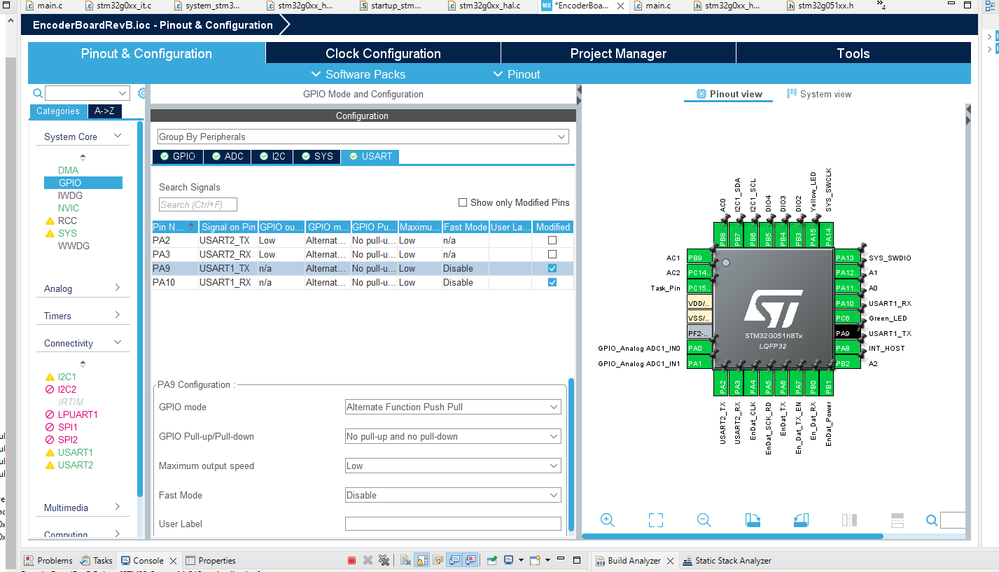Open the Group By Peripherals dropdown
The image size is (999, 572).
(363, 136)
